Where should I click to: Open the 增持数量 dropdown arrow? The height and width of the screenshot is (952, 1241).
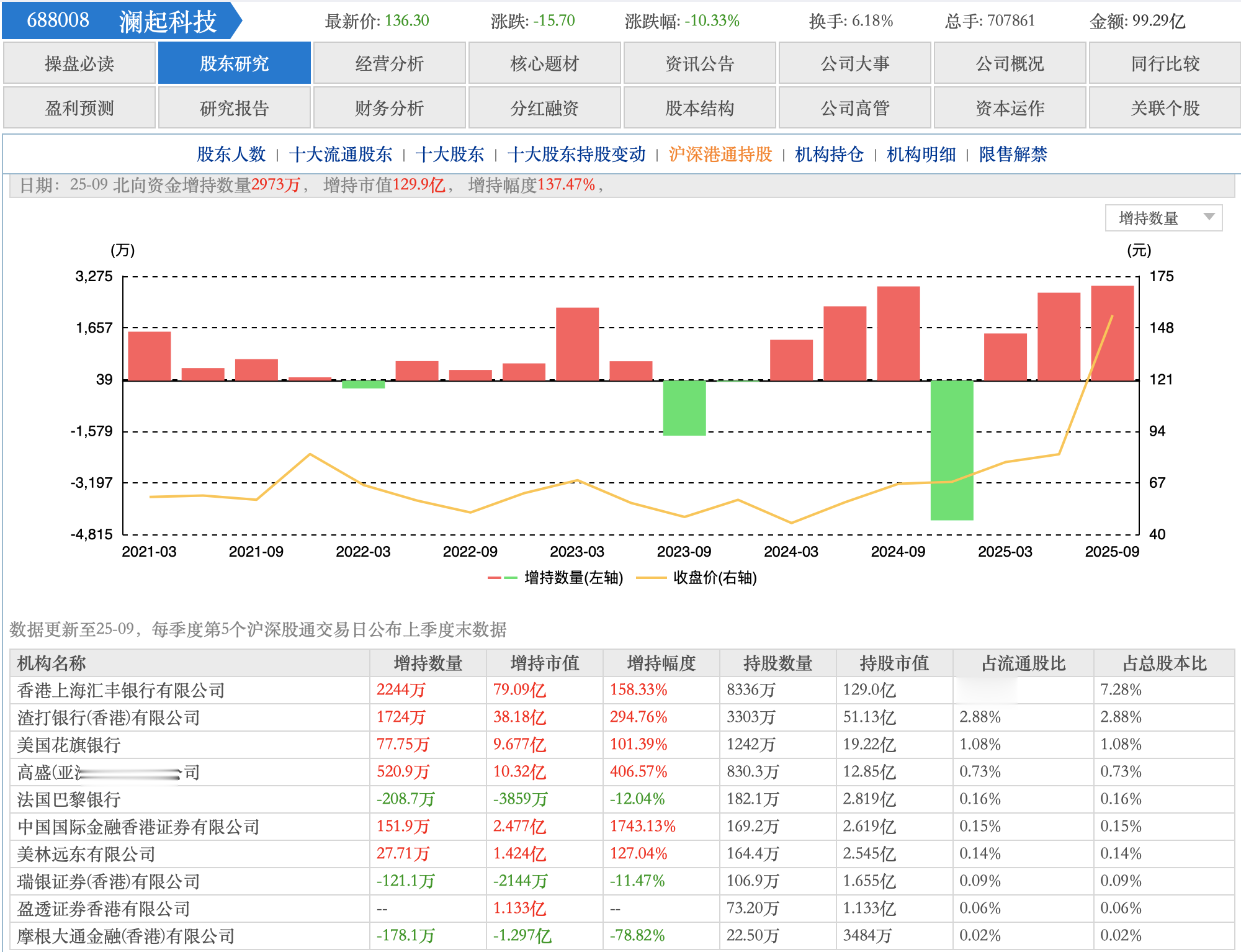click(x=1208, y=217)
